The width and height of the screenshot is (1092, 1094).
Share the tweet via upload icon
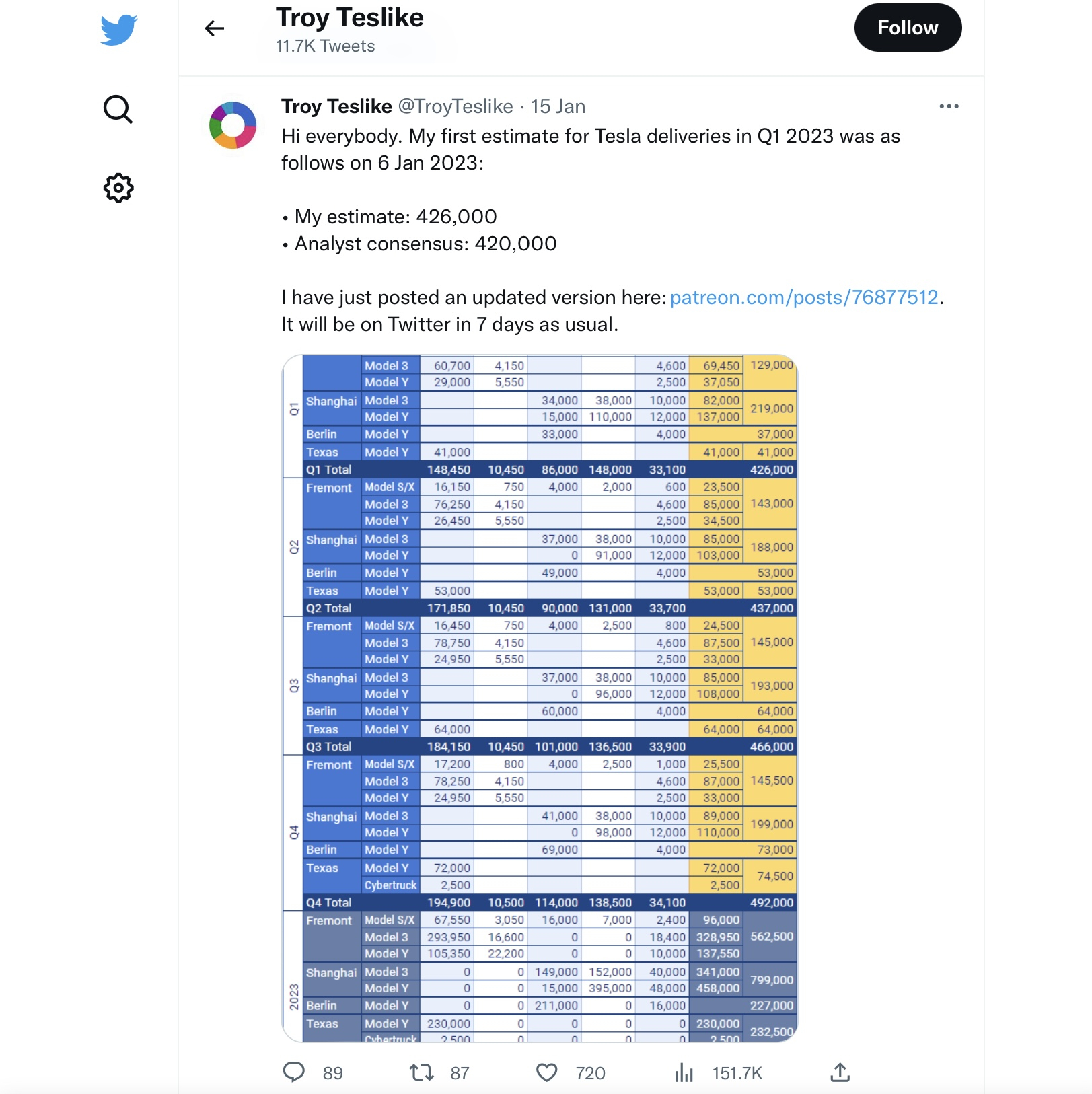coord(840,1072)
